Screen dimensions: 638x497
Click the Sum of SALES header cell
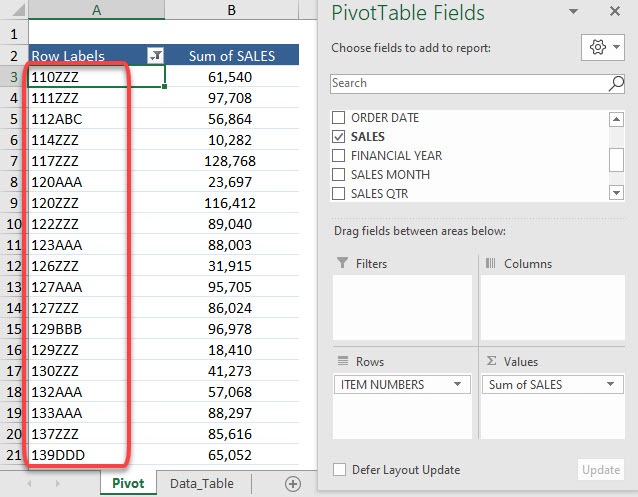tap(232, 55)
